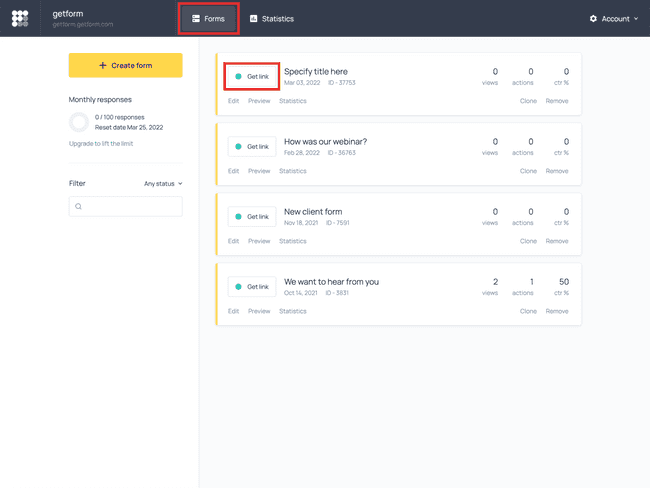Click the plus icon on Create form
This screenshot has height=488, width=650.
[103, 65]
